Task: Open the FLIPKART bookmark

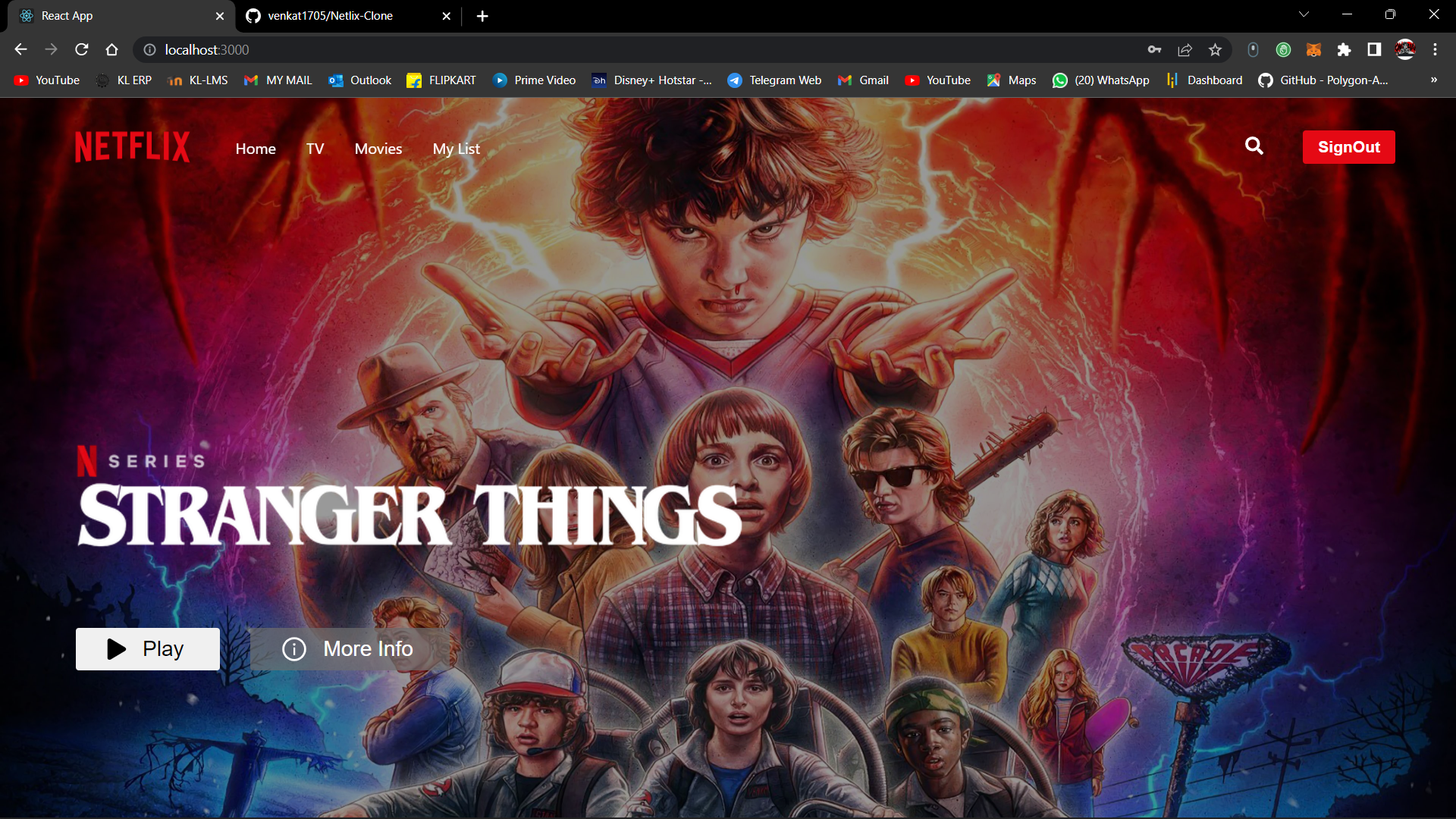Action: (x=441, y=80)
